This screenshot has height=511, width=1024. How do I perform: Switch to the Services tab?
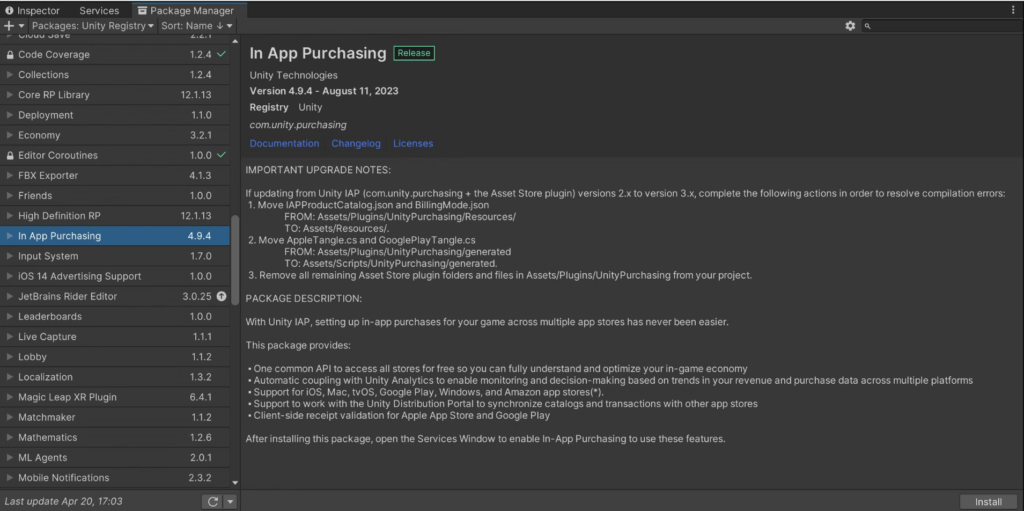point(99,10)
